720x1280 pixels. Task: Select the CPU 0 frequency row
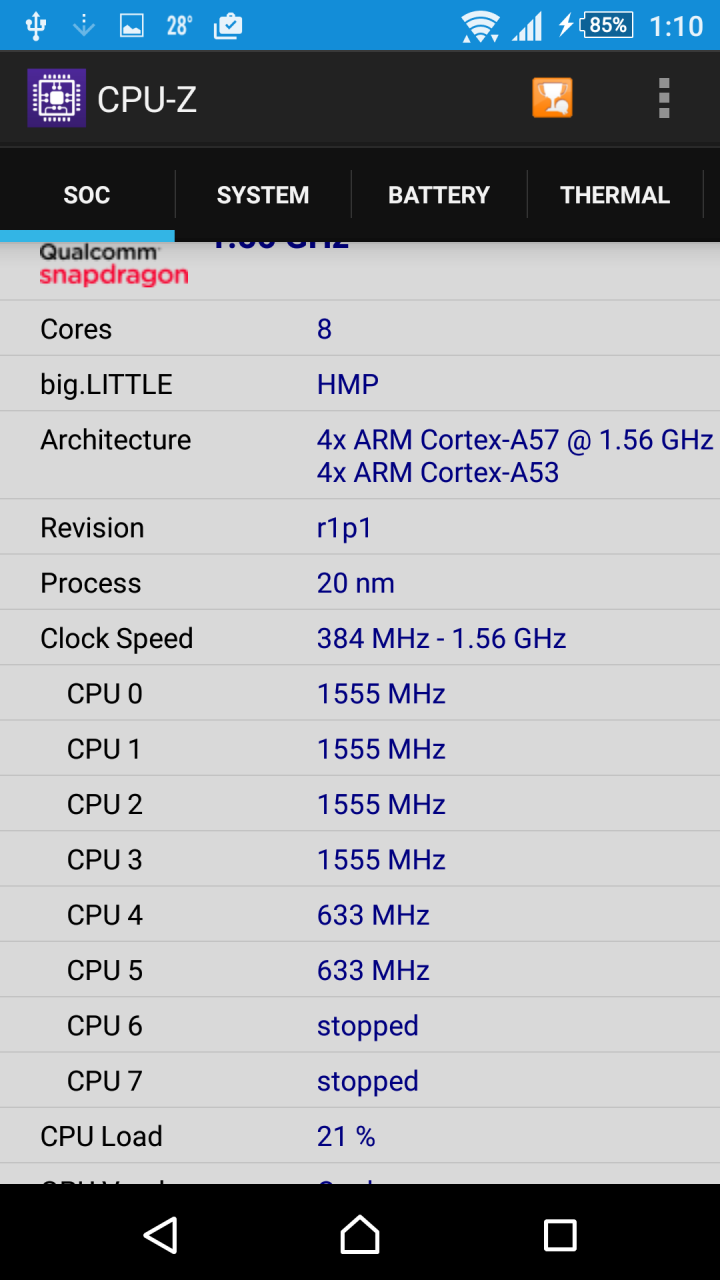(x=360, y=693)
